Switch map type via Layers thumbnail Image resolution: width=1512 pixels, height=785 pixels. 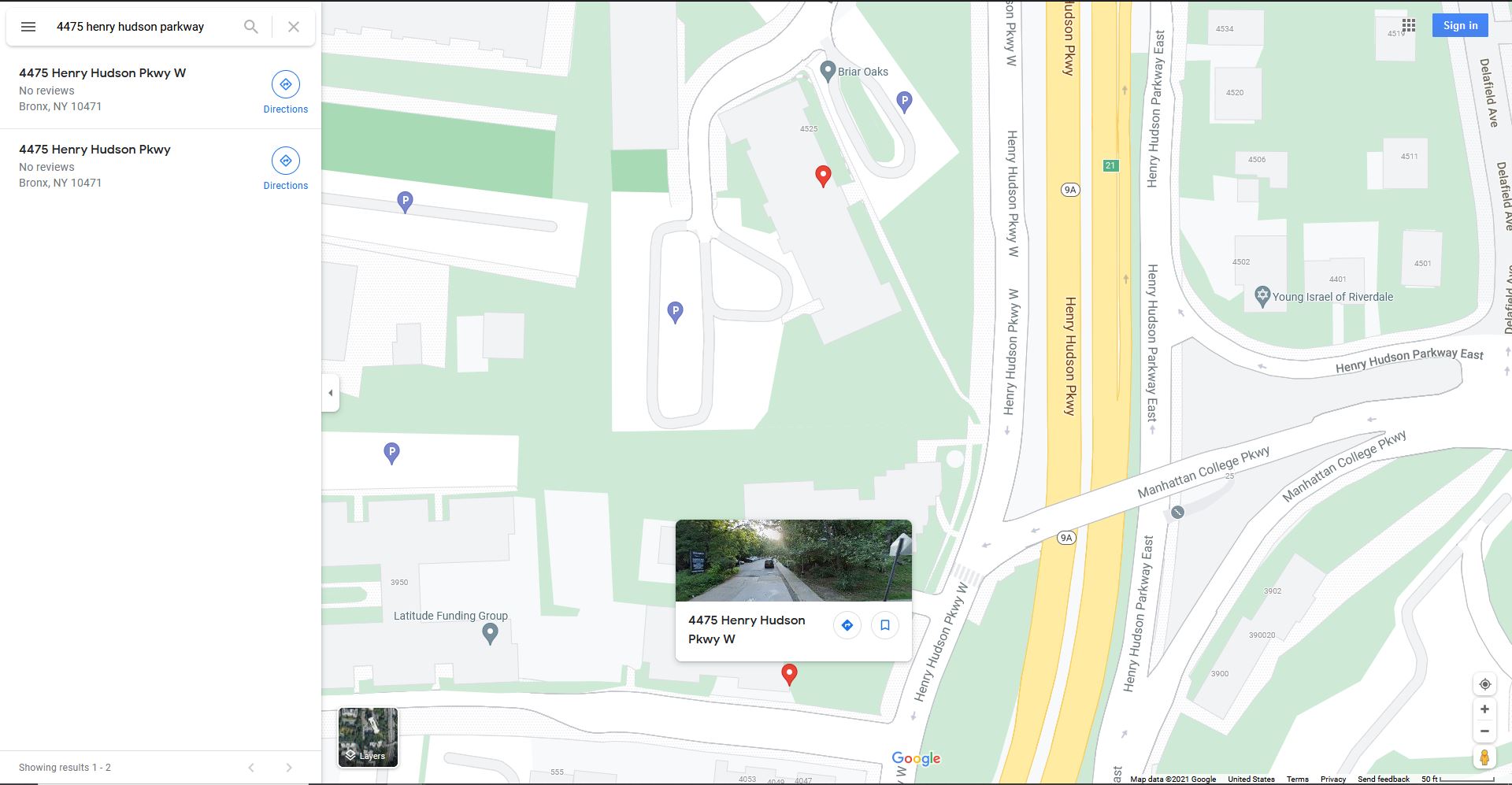tap(368, 737)
